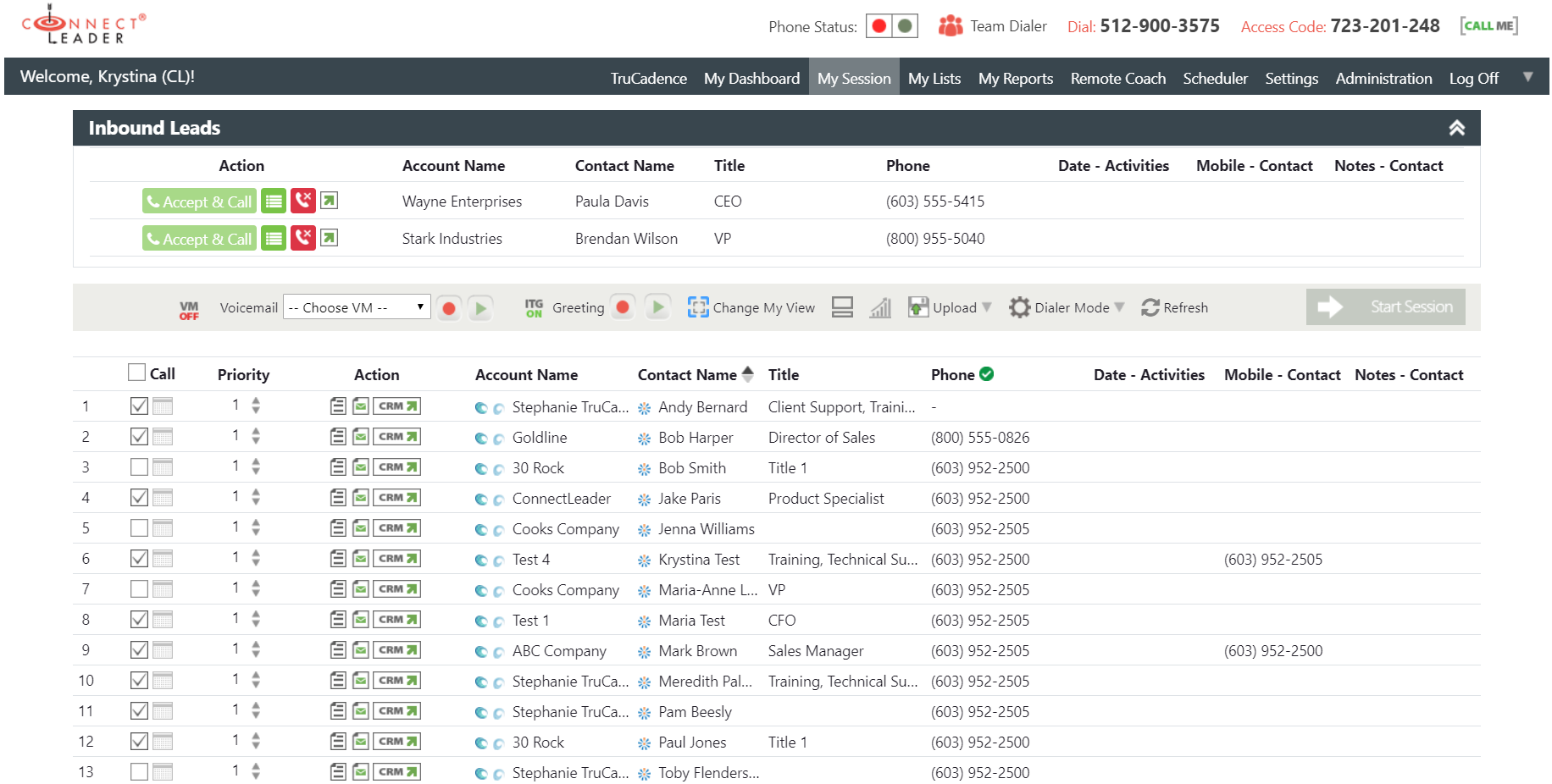
Task: Adjust priority stepper for Maria Test row
Action: pyautogui.click(x=256, y=620)
